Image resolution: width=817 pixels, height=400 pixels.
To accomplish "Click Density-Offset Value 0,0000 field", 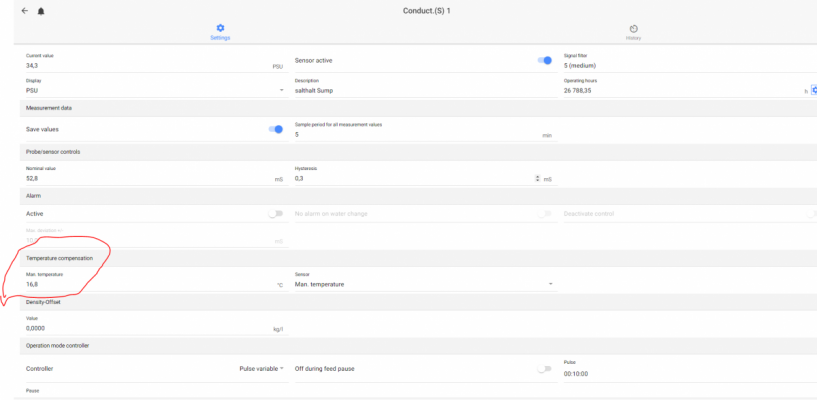I will [155, 329].
